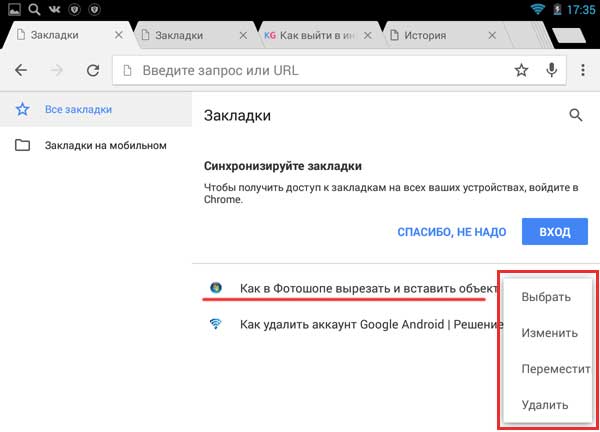Image resolution: width=600 pixels, height=432 pixels.
Task: Open Chrome's three-dot menu
Action: click(x=583, y=71)
